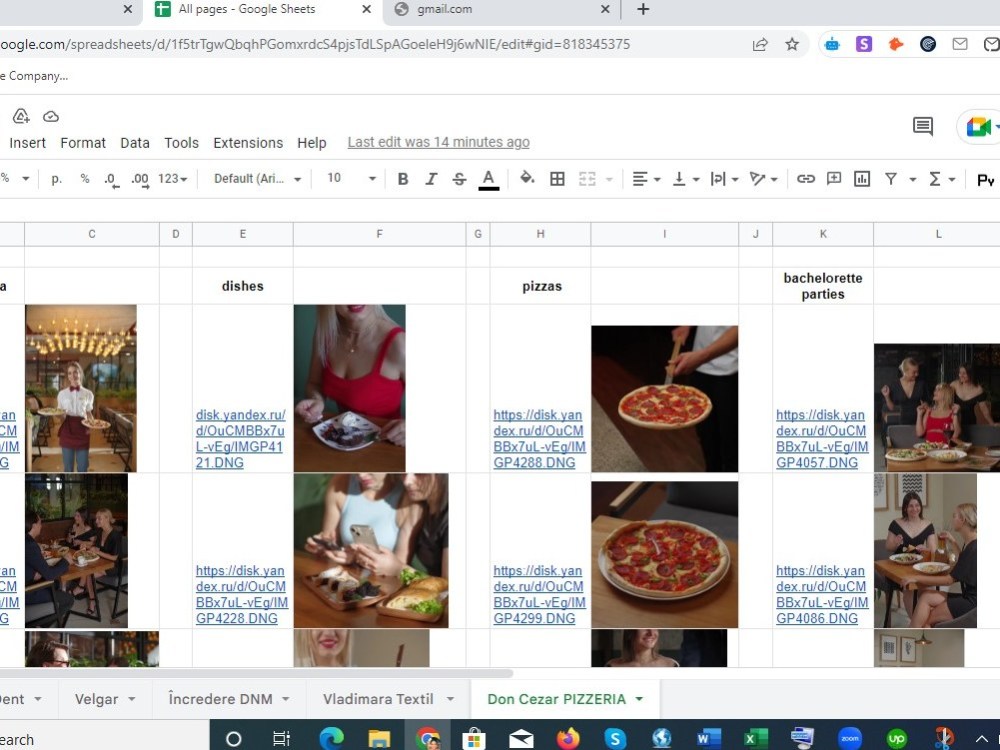Check cloud save status icon

pyautogui.click(x=51, y=117)
